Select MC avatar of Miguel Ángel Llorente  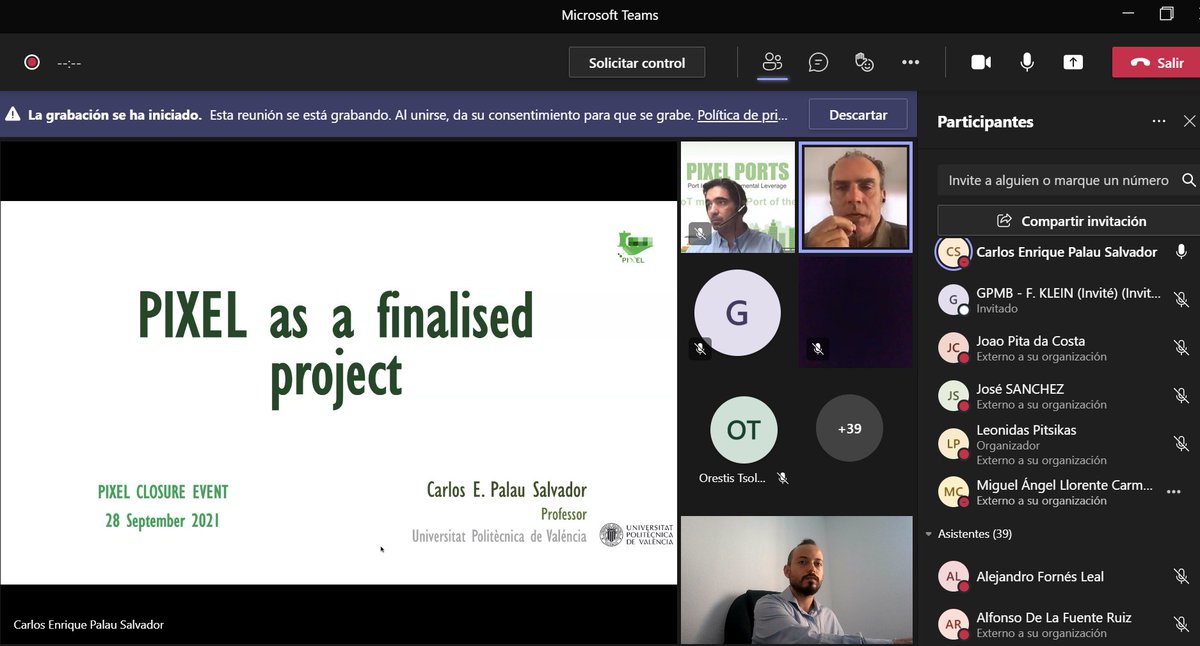[954, 492]
